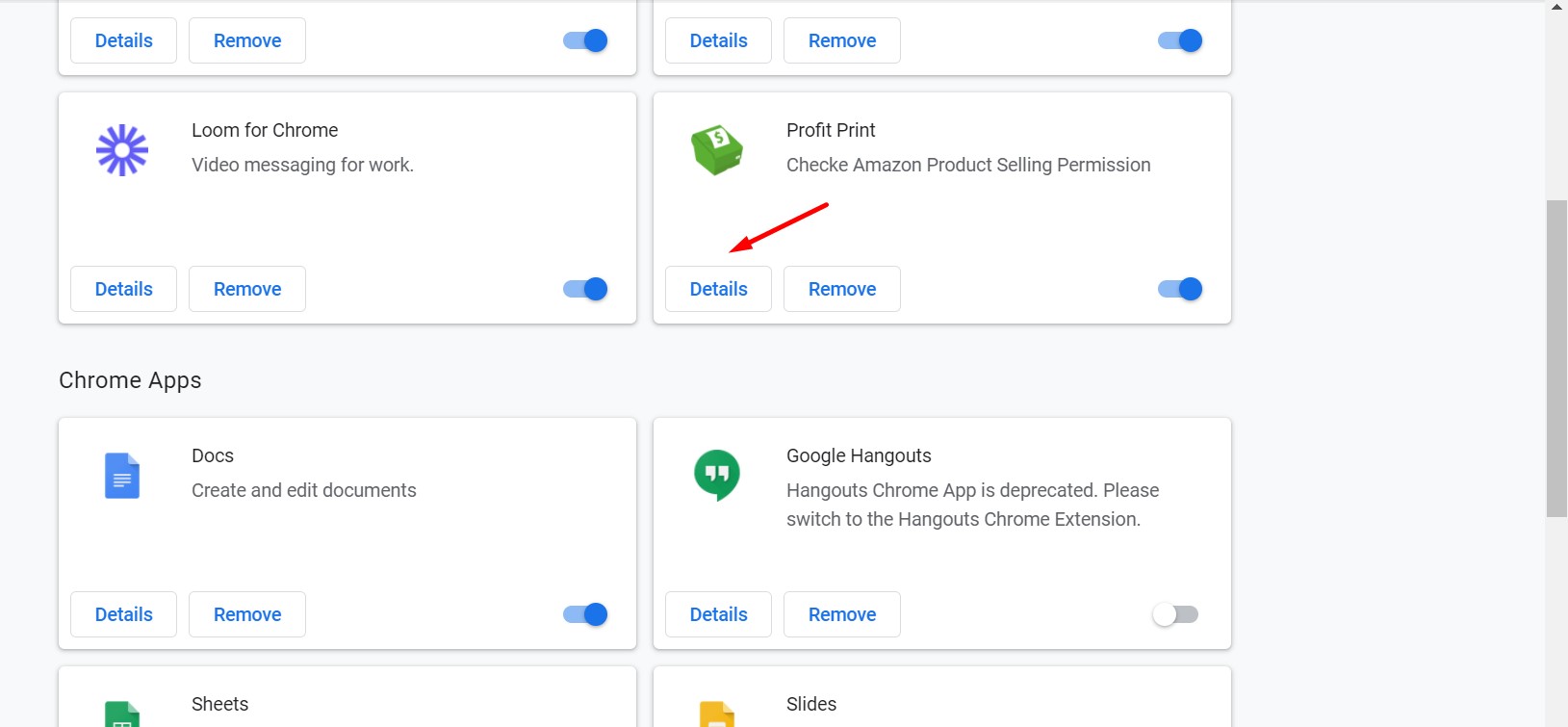Viewport: 1568px width, 727px height.
Task: Remove the Loom for Chrome extension
Action: click(x=247, y=289)
